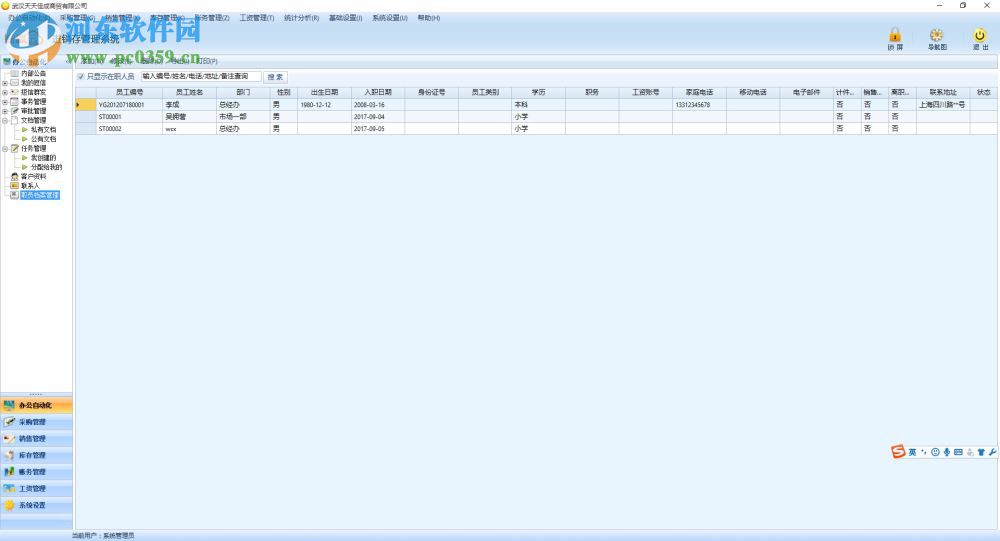This screenshot has height=541, width=1000.
Task: Open the 工资管理 sidebar panel
Action: [x=36, y=488]
